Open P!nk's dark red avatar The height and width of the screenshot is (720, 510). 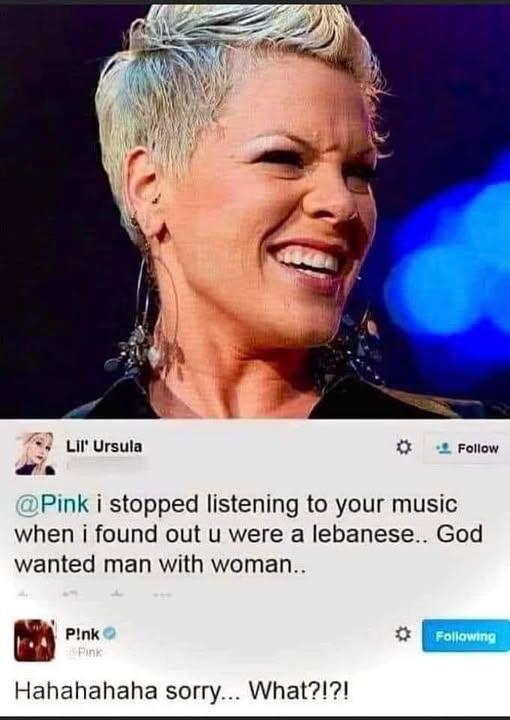click(35, 640)
